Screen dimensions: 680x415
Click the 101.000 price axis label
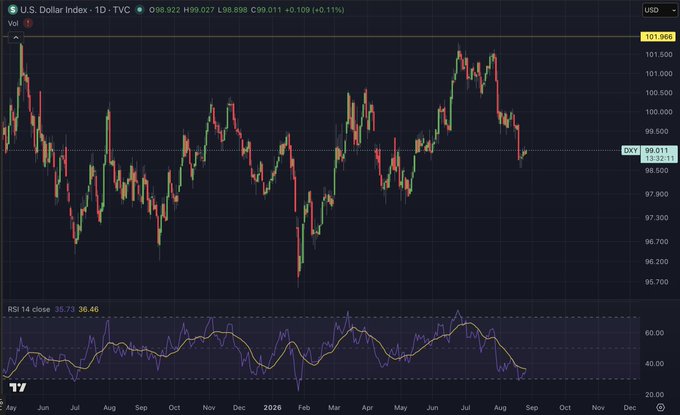point(659,74)
